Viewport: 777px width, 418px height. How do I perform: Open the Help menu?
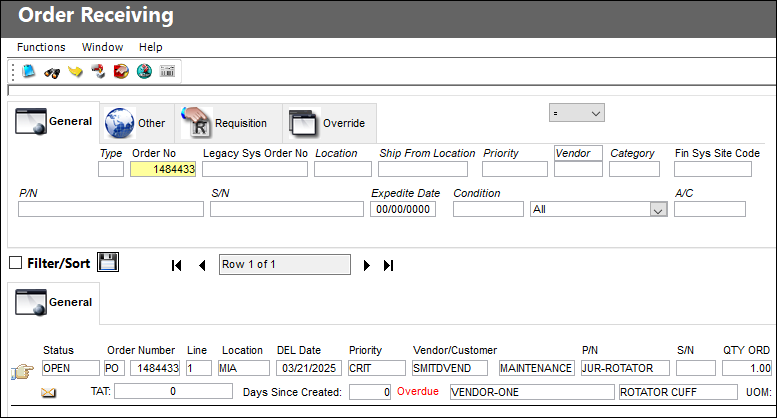[151, 47]
